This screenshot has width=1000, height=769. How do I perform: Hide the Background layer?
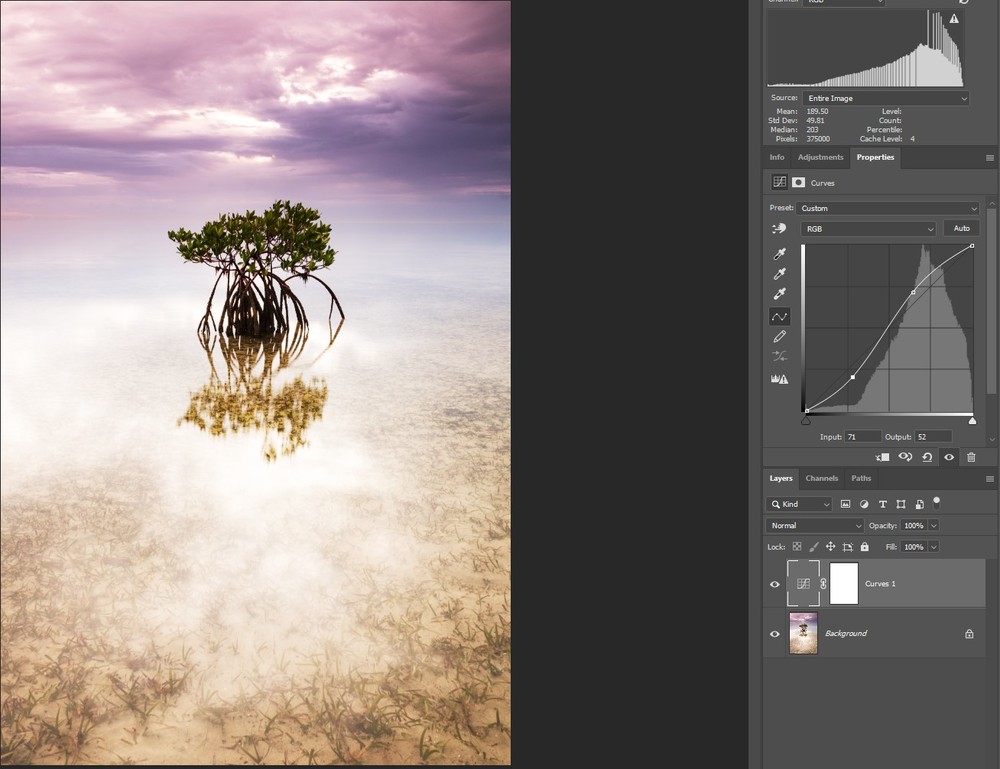pyautogui.click(x=775, y=634)
